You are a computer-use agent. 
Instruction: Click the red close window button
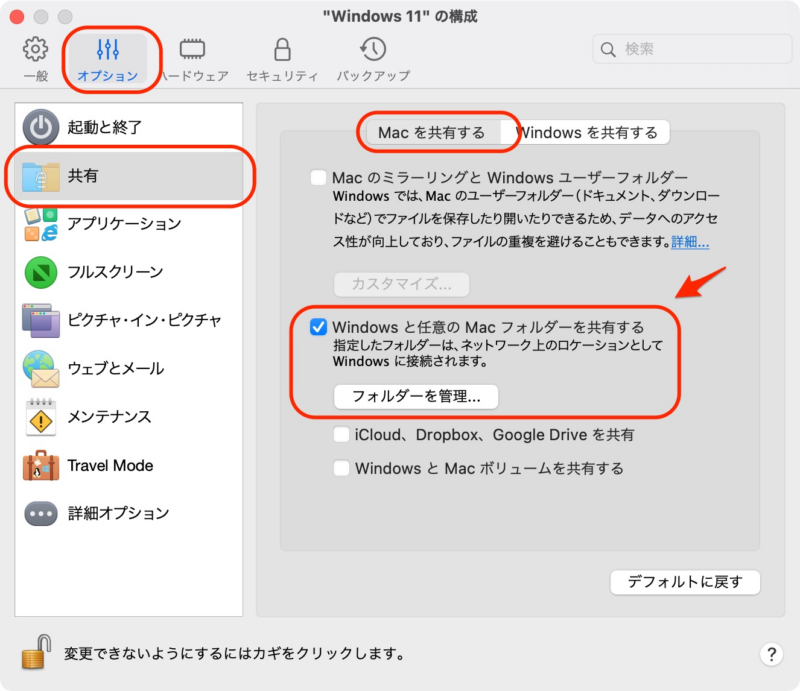pyautogui.click(x=17, y=17)
